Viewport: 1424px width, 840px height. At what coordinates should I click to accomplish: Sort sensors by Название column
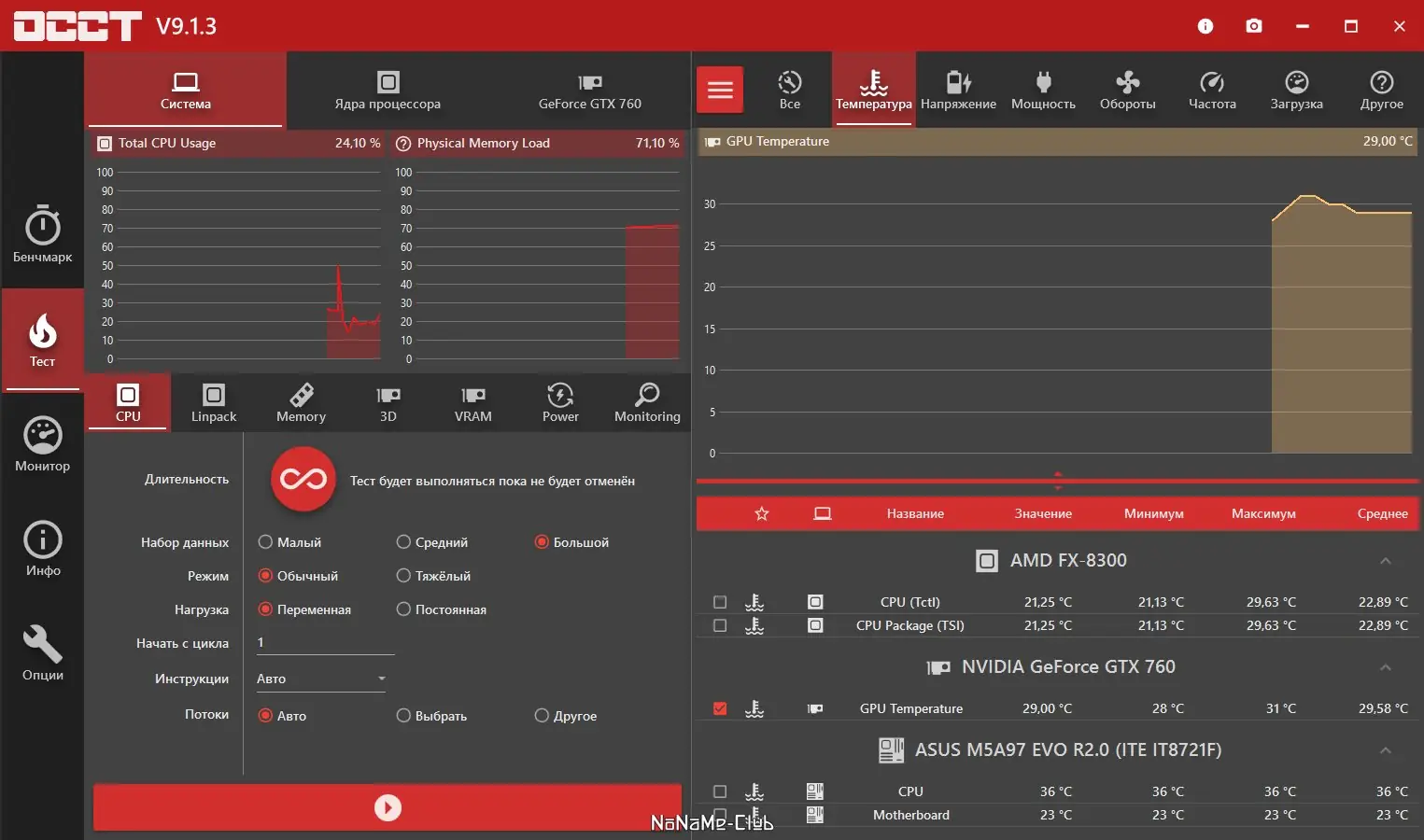915,514
